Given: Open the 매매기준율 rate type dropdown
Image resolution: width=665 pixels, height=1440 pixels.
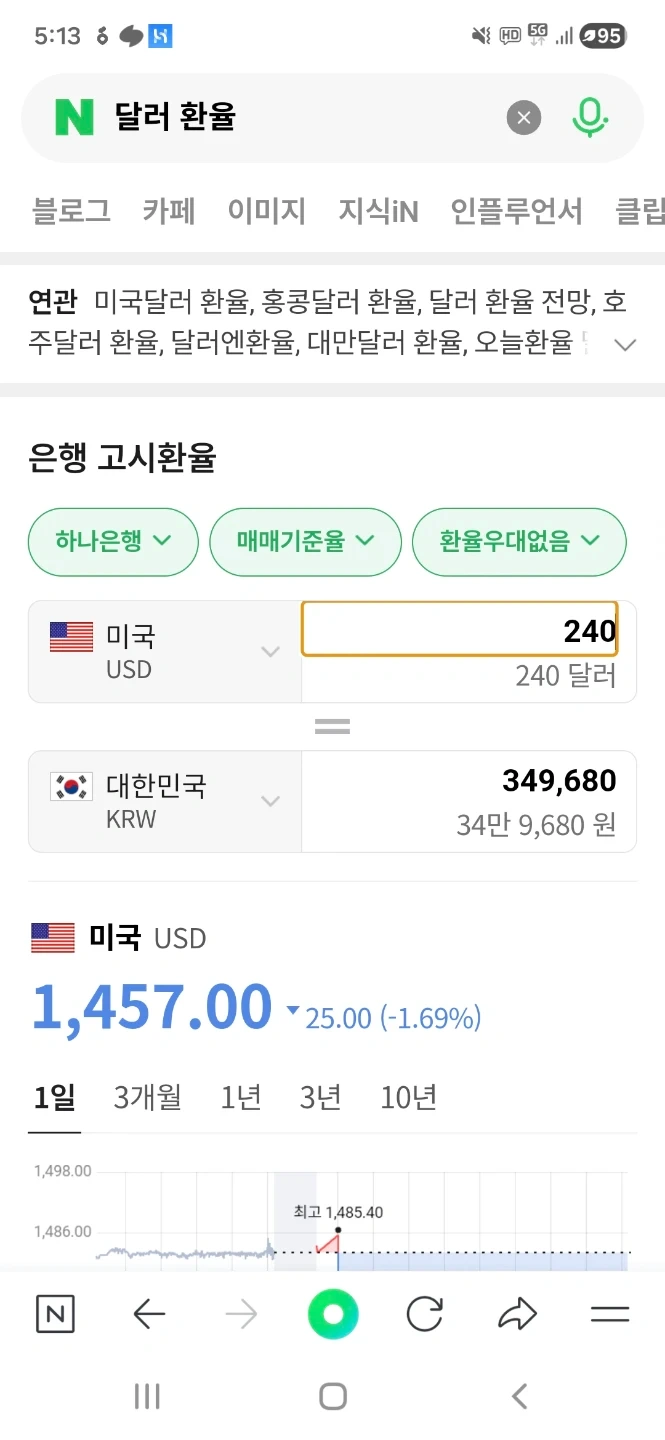Looking at the screenshot, I should (x=305, y=542).
